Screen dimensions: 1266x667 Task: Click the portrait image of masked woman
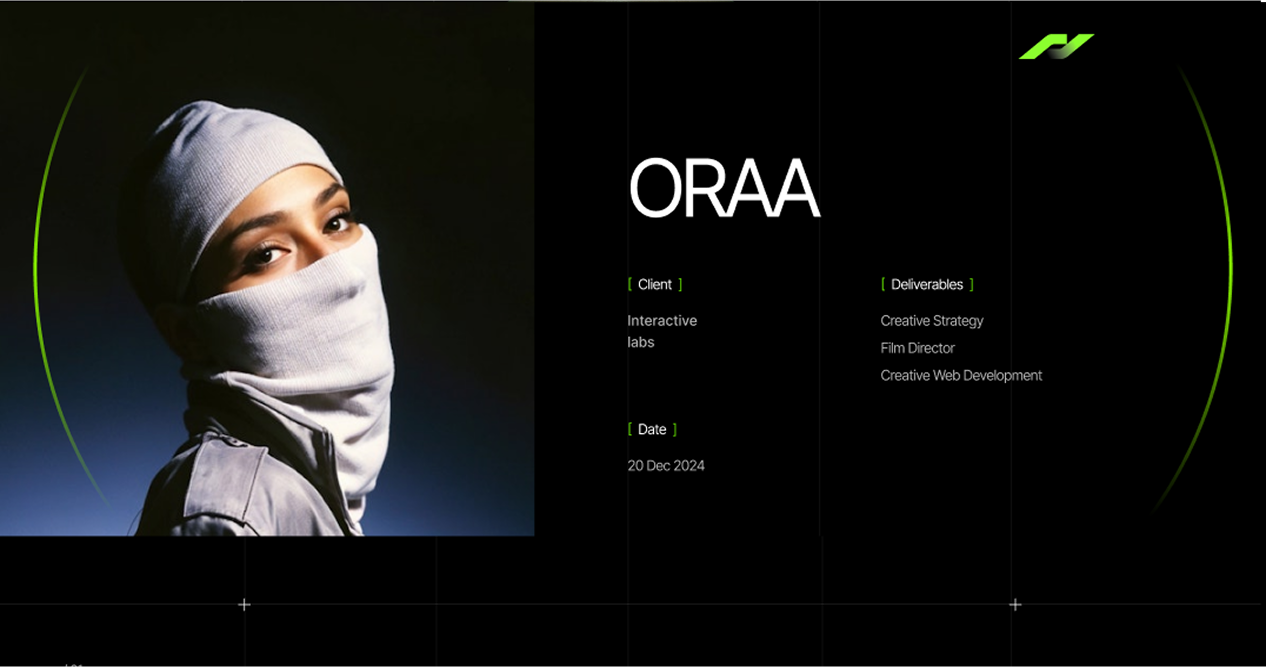point(267,268)
